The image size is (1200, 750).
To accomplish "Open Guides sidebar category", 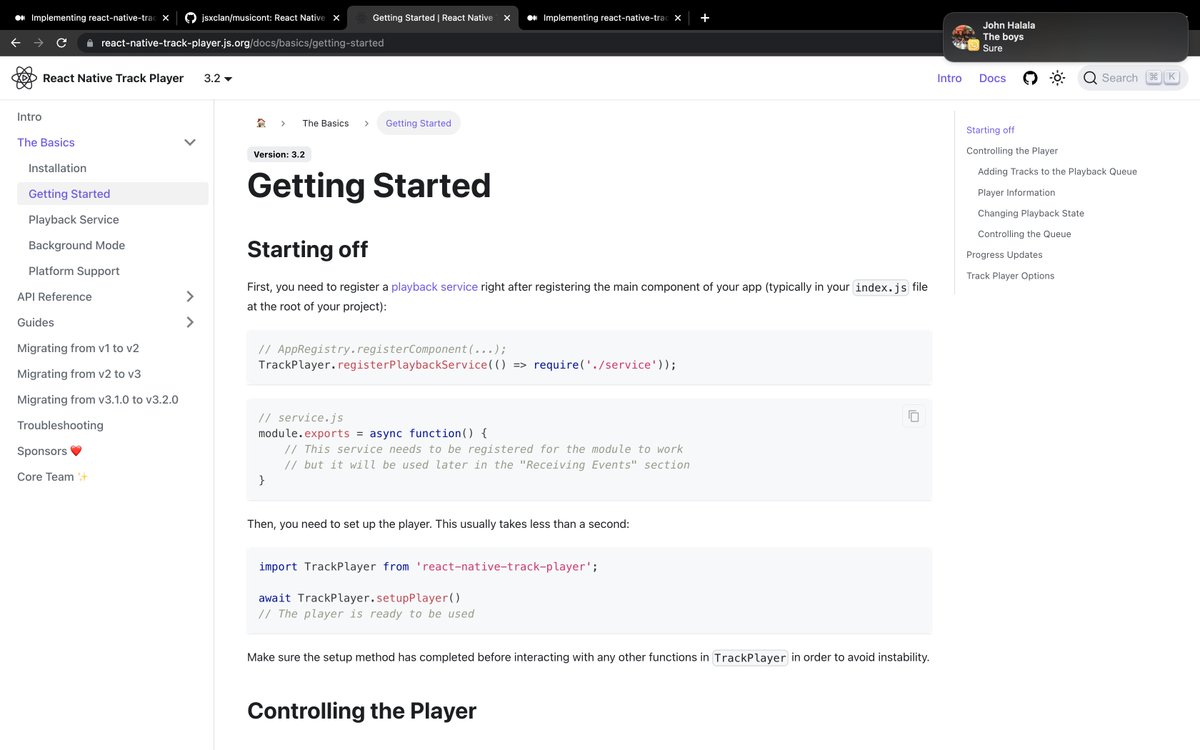I will tap(36, 322).
